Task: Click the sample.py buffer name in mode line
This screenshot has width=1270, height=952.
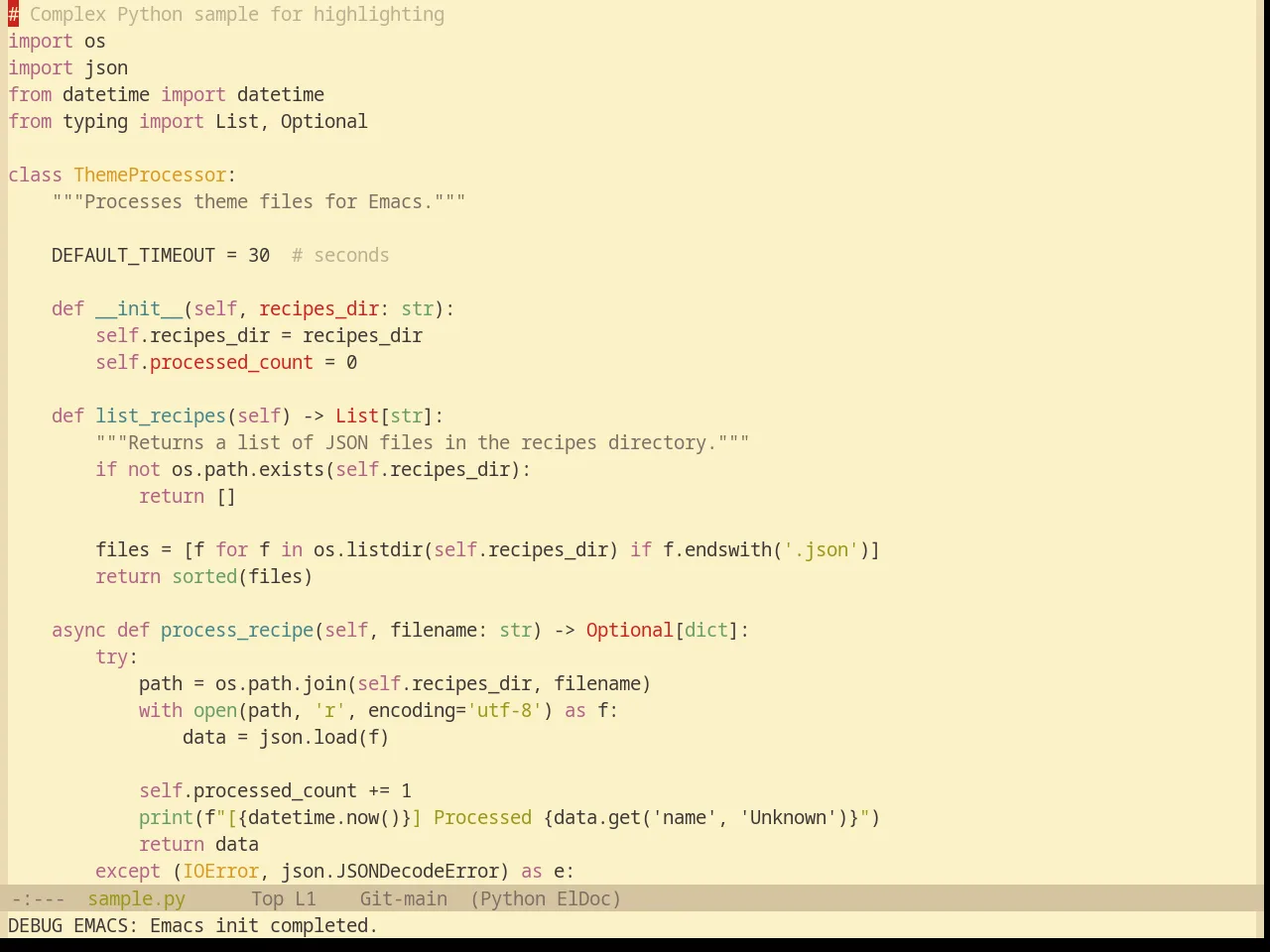Action: (136, 898)
